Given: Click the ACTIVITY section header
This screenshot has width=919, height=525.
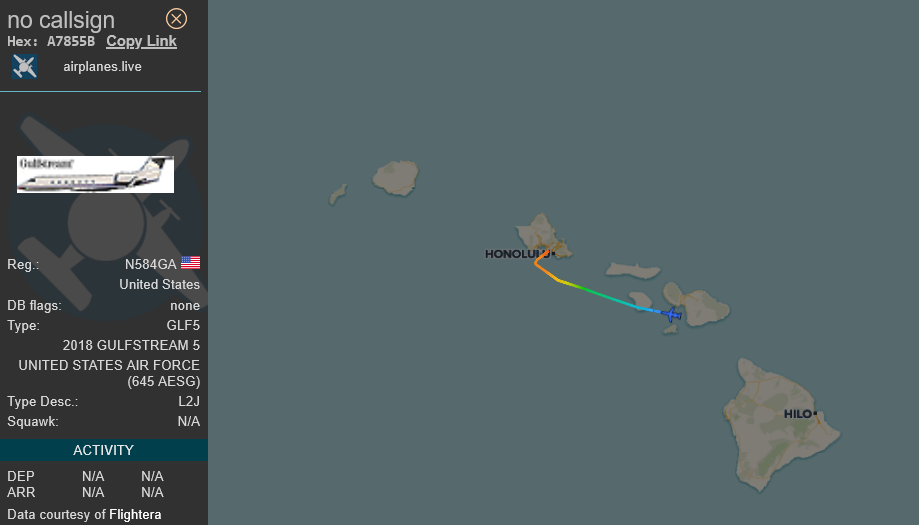Looking at the screenshot, I should coord(104,450).
